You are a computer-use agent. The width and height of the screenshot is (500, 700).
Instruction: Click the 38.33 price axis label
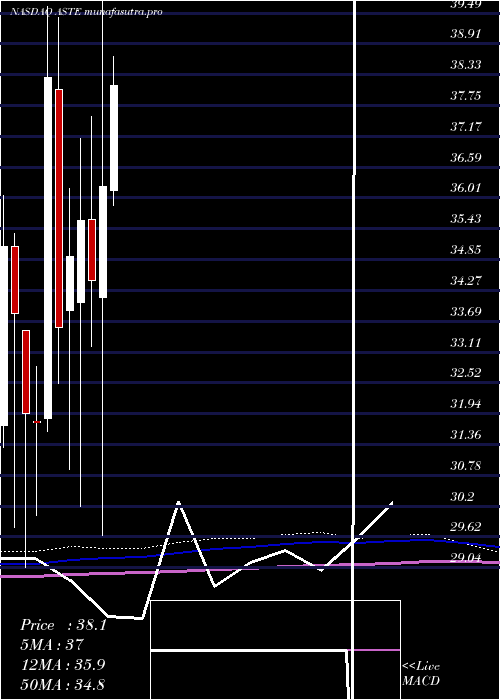pyautogui.click(x=466, y=65)
